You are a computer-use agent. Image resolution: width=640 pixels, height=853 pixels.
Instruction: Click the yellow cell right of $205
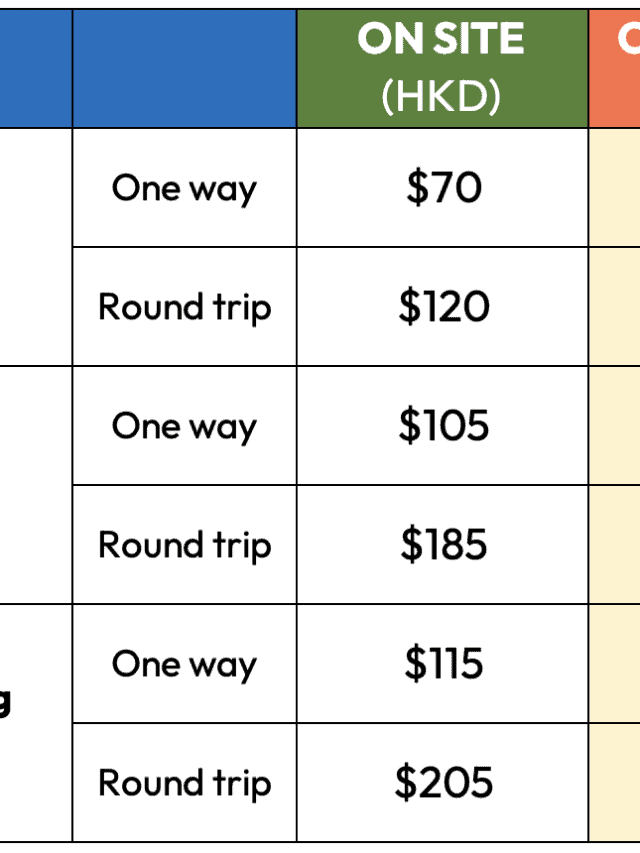click(x=615, y=783)
